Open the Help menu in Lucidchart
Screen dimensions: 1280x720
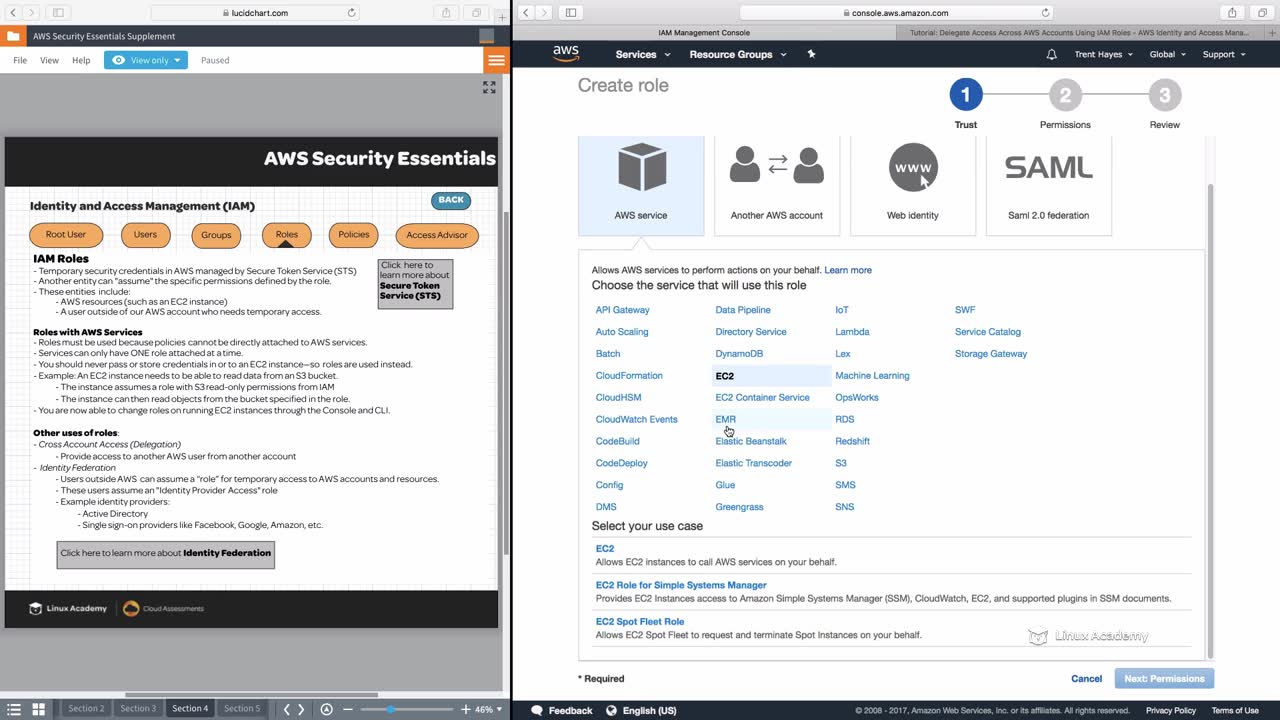point(81,60)
